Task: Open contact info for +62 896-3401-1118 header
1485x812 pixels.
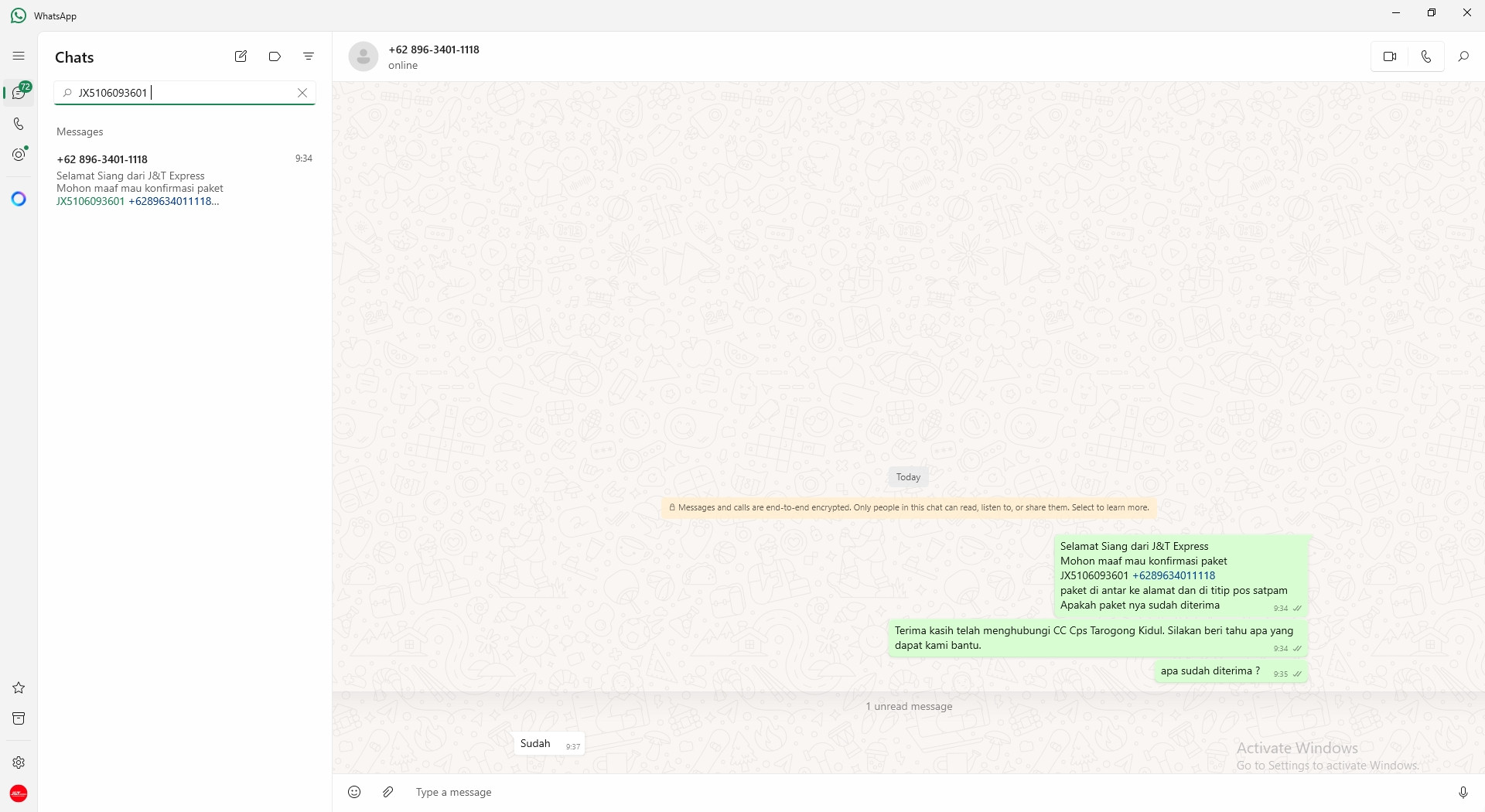Action: point(434,49)
